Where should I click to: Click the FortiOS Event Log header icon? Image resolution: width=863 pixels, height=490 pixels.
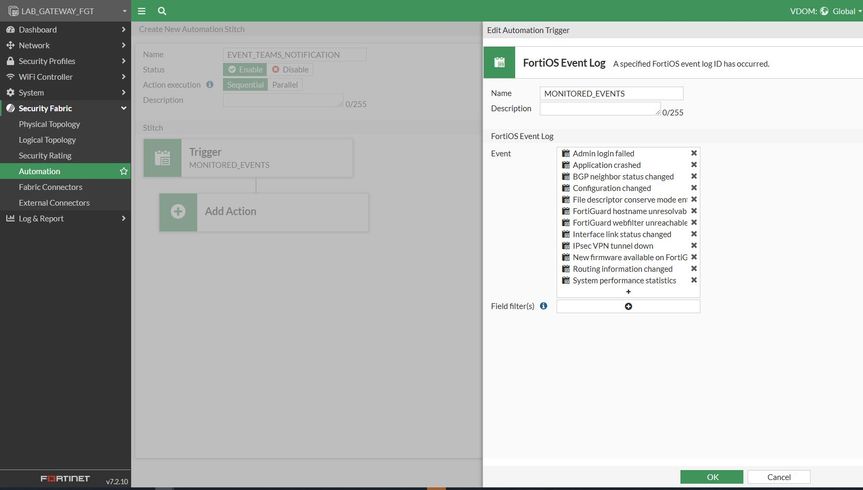pyautogui.click(x=499, y=62)
